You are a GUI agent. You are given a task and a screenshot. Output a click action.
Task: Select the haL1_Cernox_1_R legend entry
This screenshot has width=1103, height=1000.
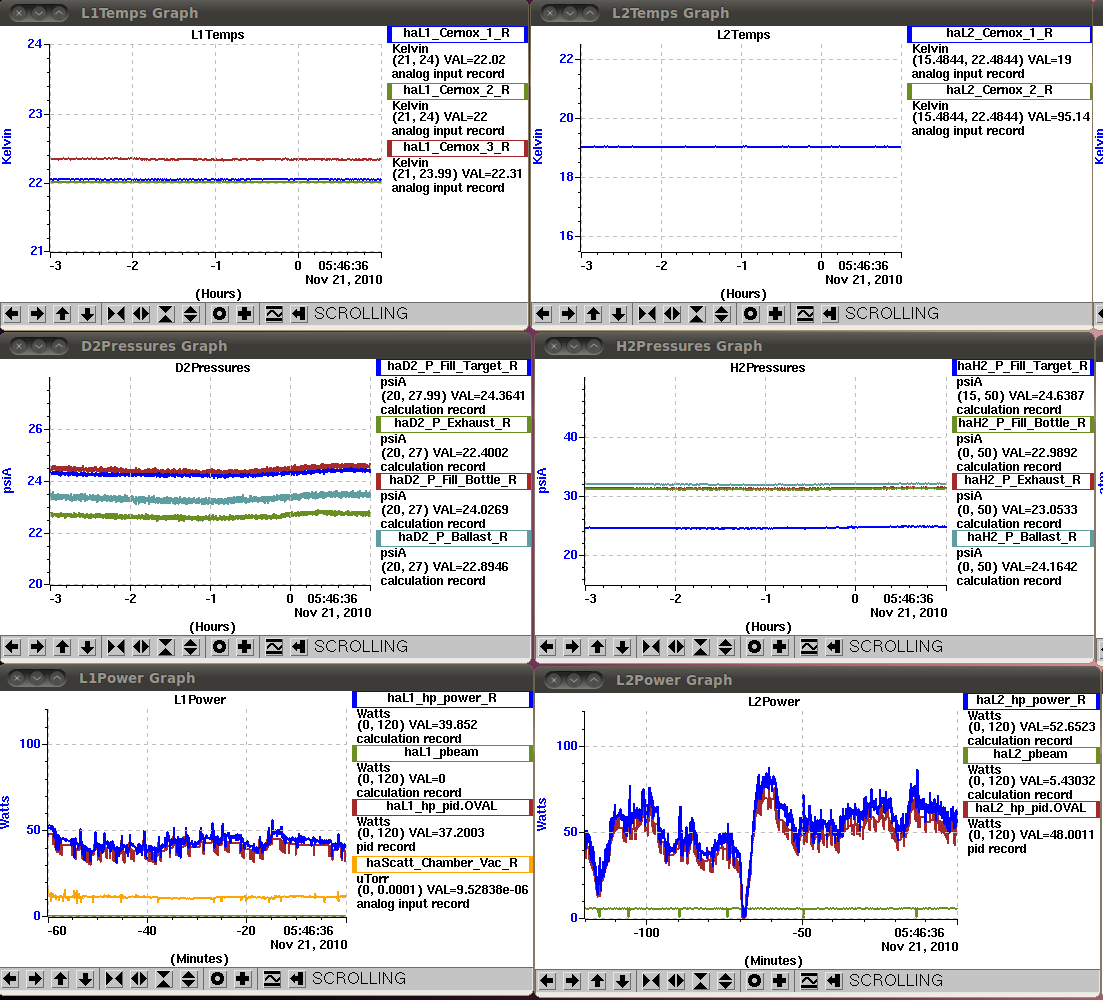coord(457,34)
